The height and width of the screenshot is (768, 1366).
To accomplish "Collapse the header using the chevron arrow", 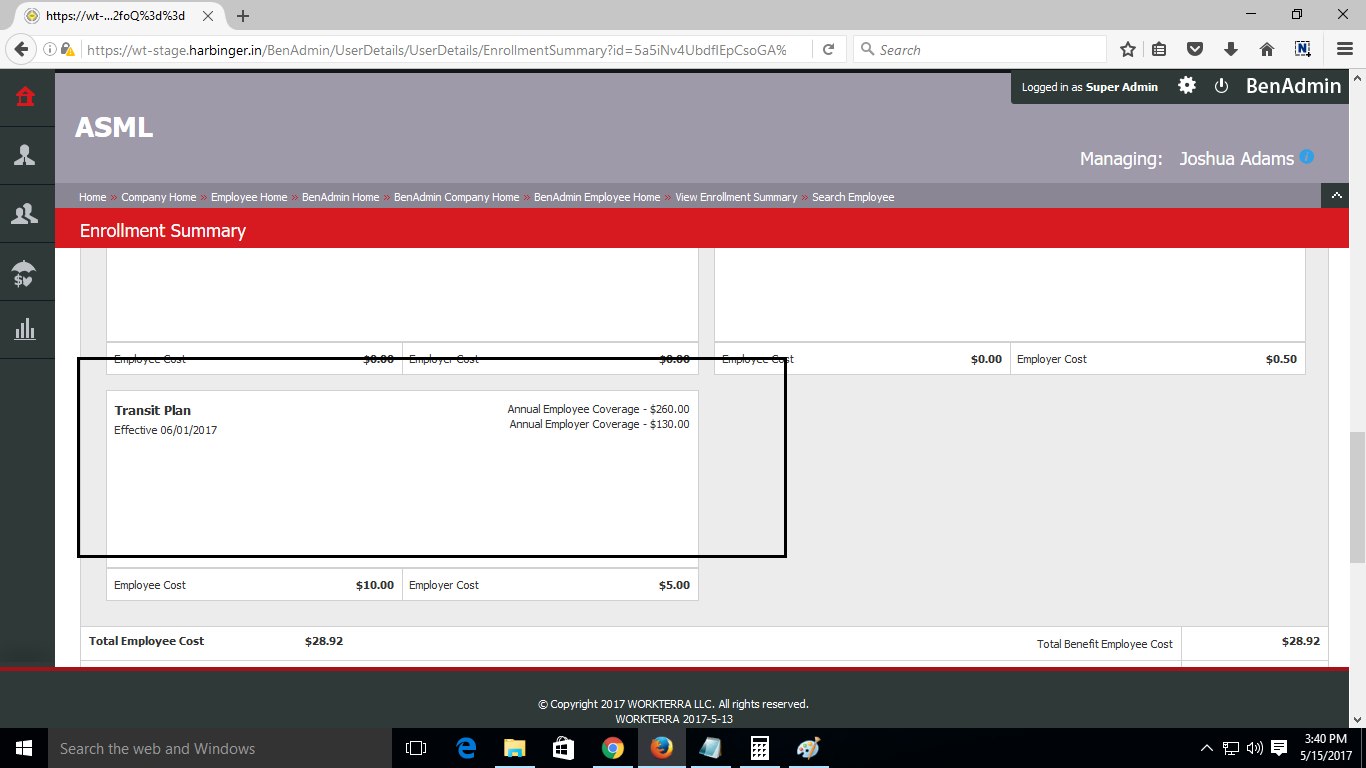I will (1335, 196).
